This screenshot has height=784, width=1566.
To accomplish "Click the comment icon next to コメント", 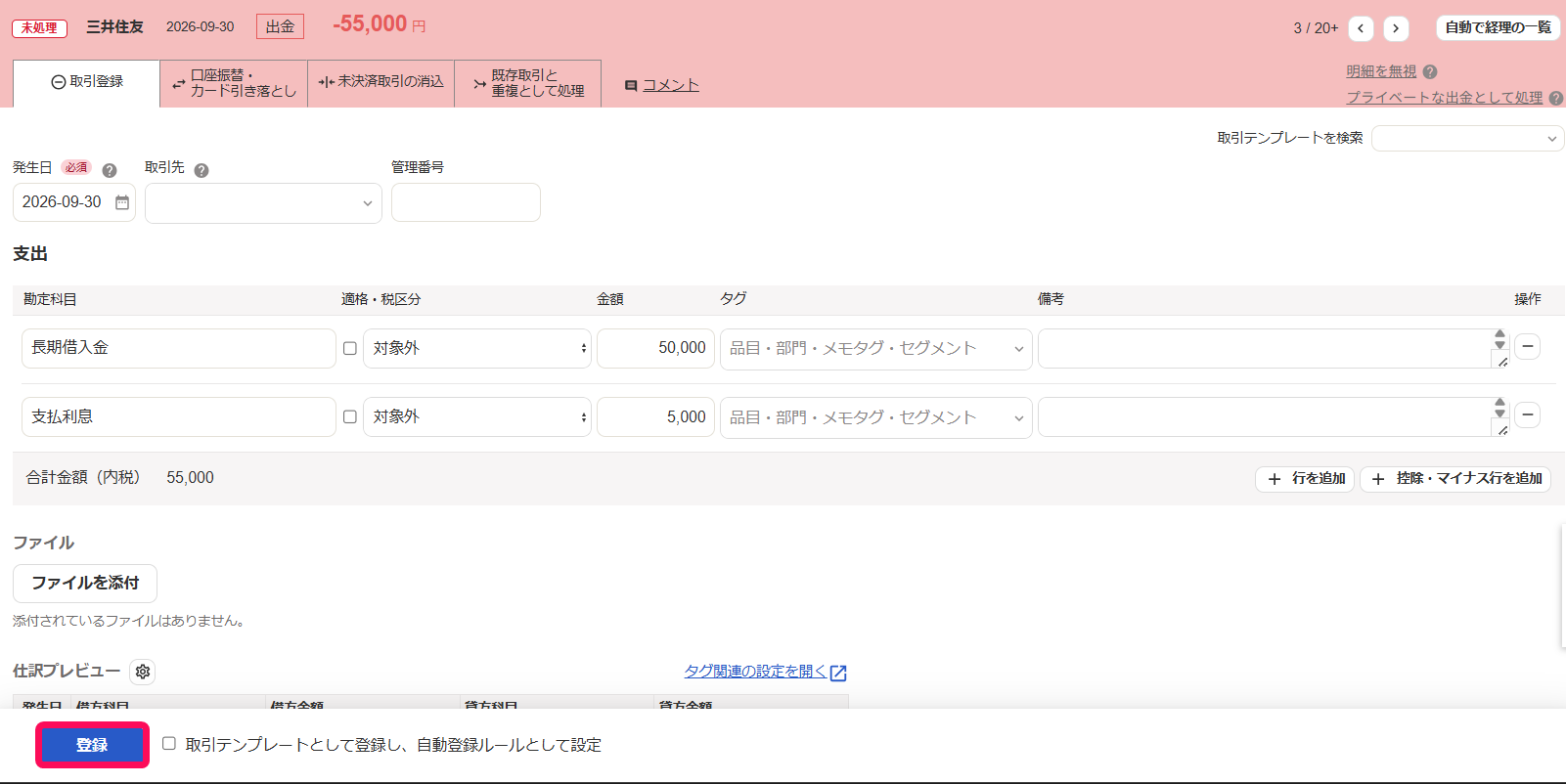I will (631, 86).
